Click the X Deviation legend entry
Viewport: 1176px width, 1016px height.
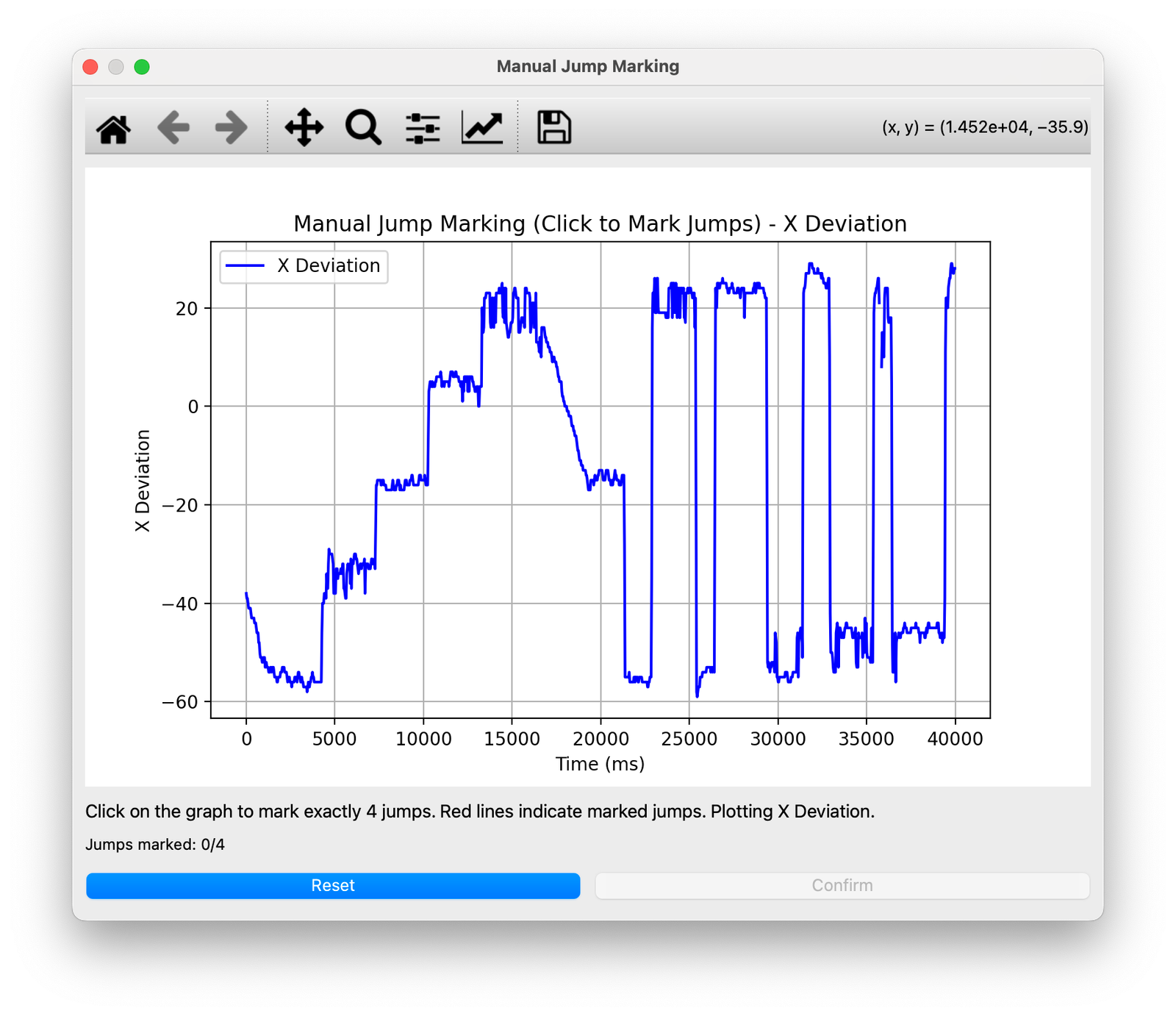[302, 265]
